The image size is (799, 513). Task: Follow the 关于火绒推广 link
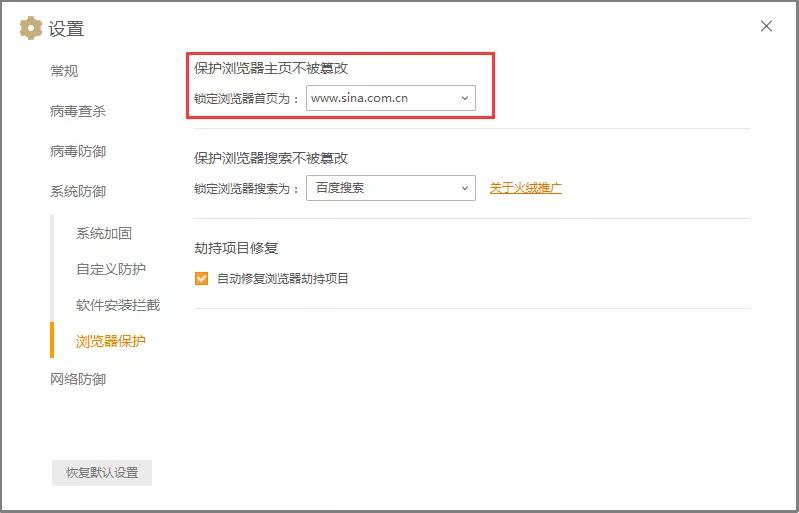(526, 188)
